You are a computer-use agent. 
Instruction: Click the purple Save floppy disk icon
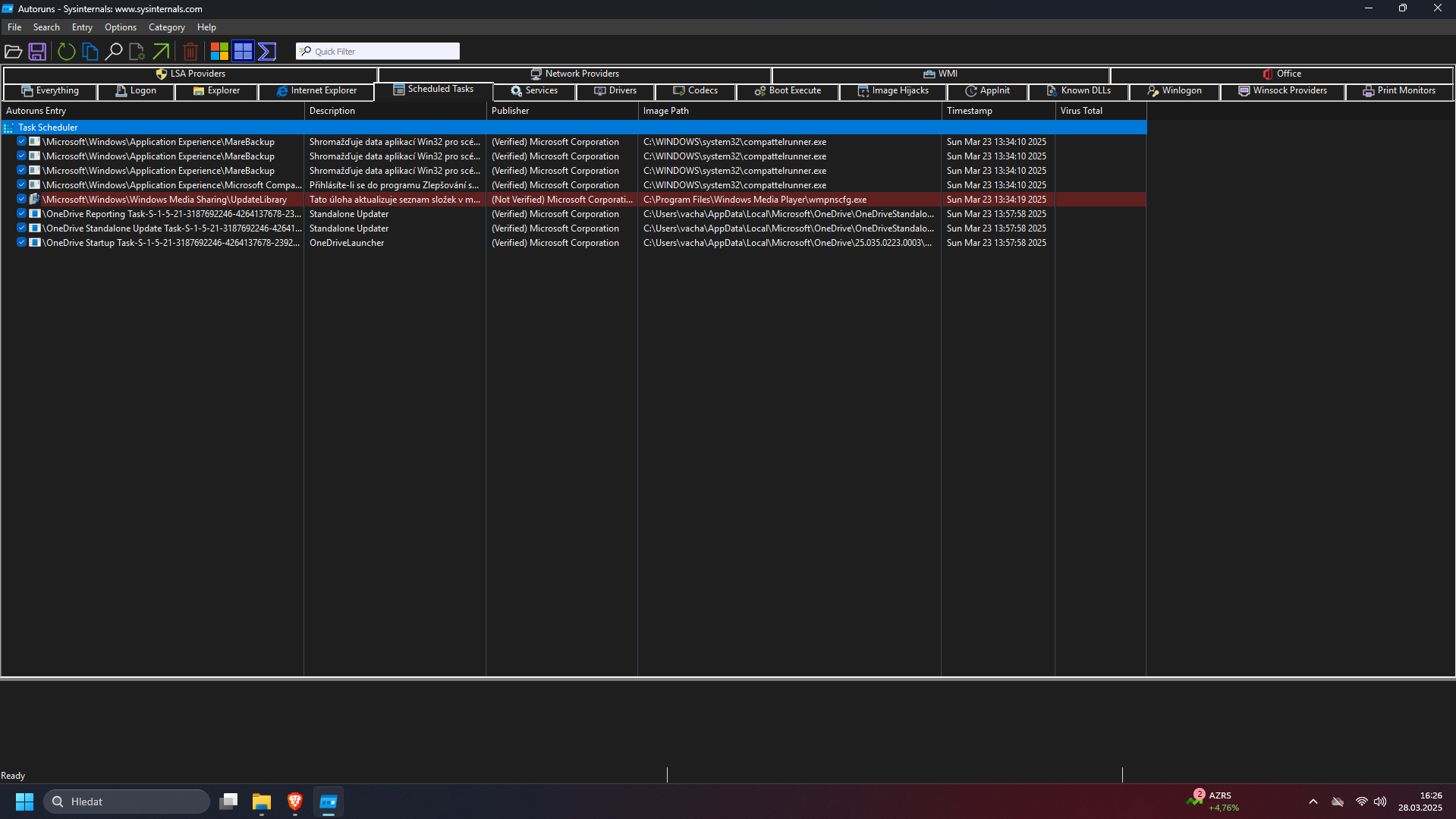click(x=37, y=52)
